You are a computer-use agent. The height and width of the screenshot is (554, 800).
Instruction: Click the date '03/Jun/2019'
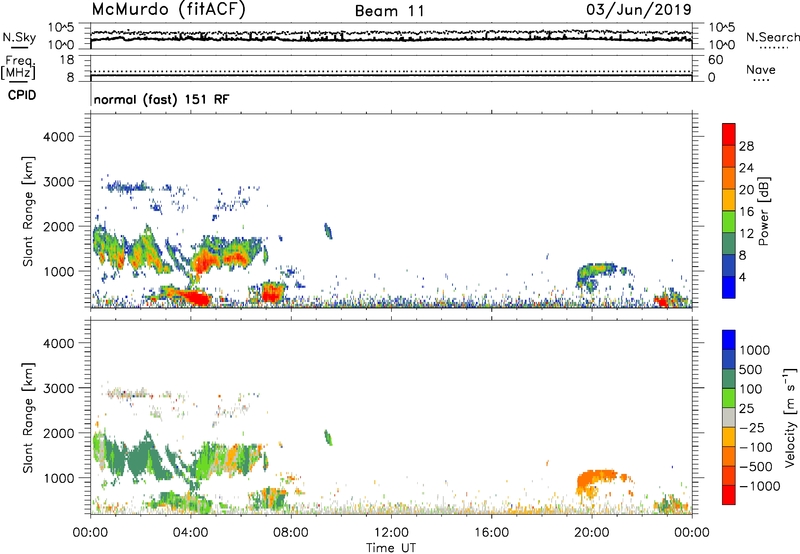click(639, 10)
